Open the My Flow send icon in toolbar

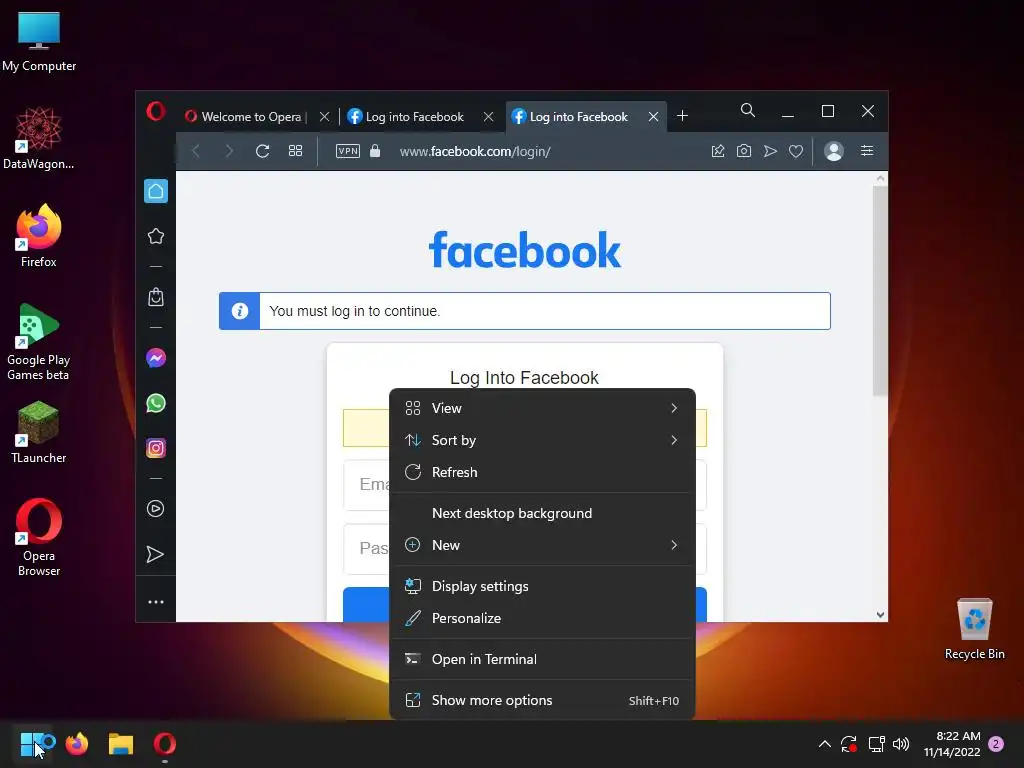click(770, 151)
